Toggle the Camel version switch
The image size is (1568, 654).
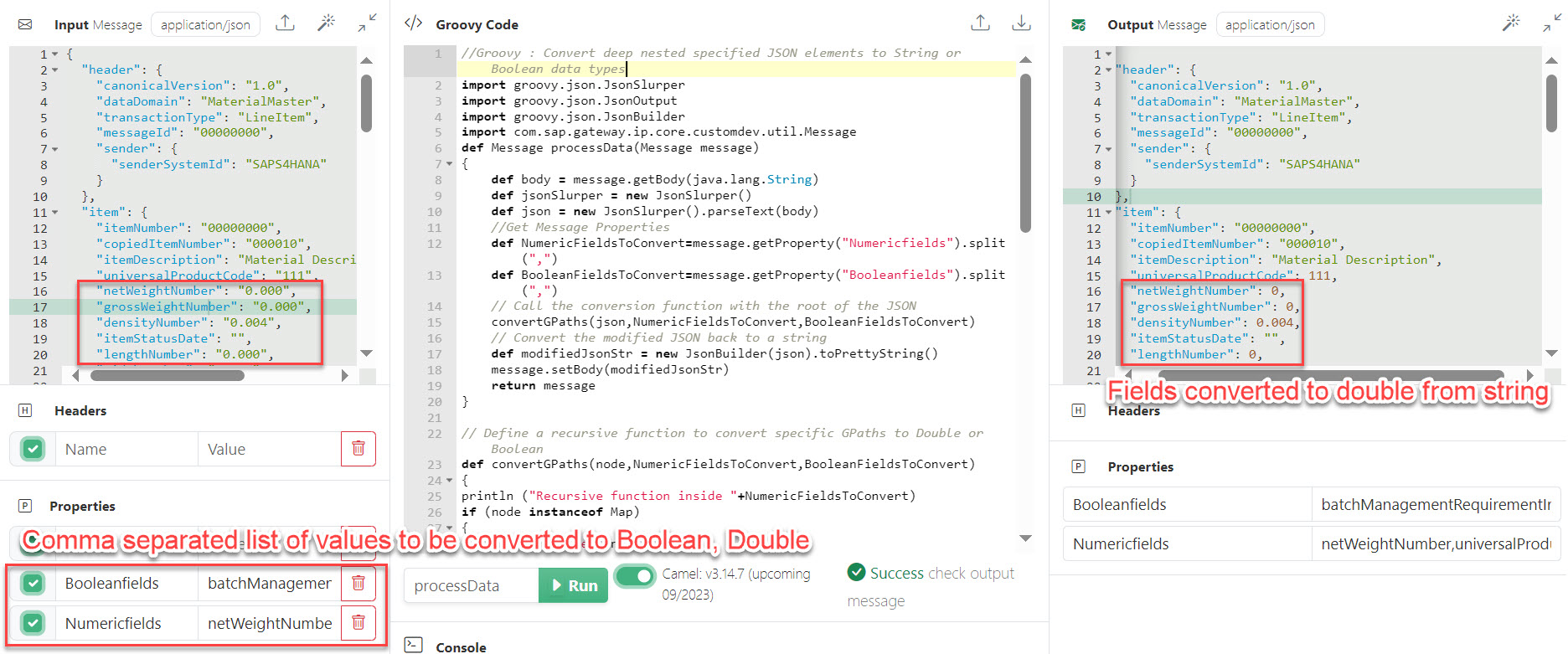635,576
